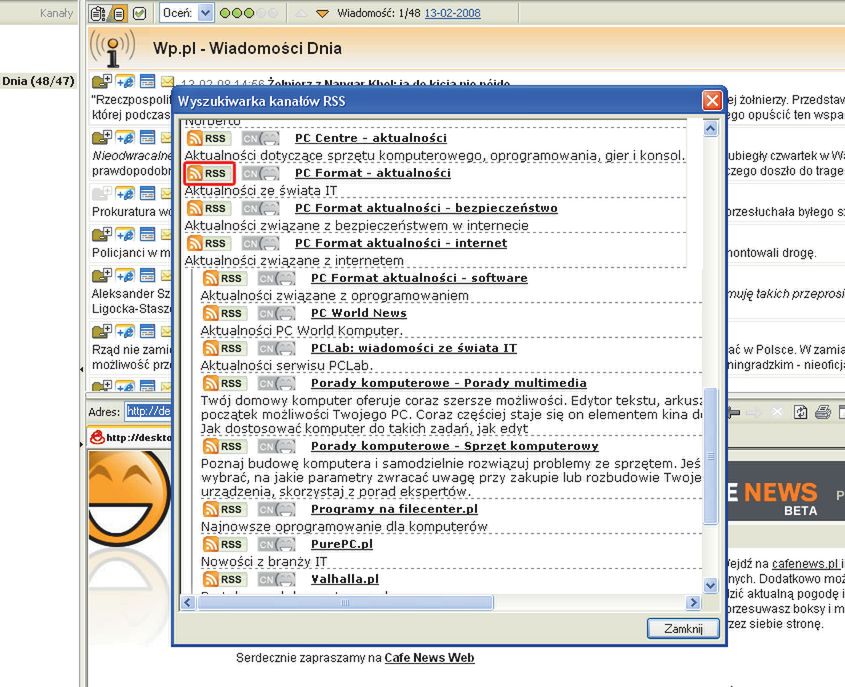Image resolution: width=845 pixels, height=687 pixels.
Task: Click CN button for PurePC.pl
Action: coord(276,545)
